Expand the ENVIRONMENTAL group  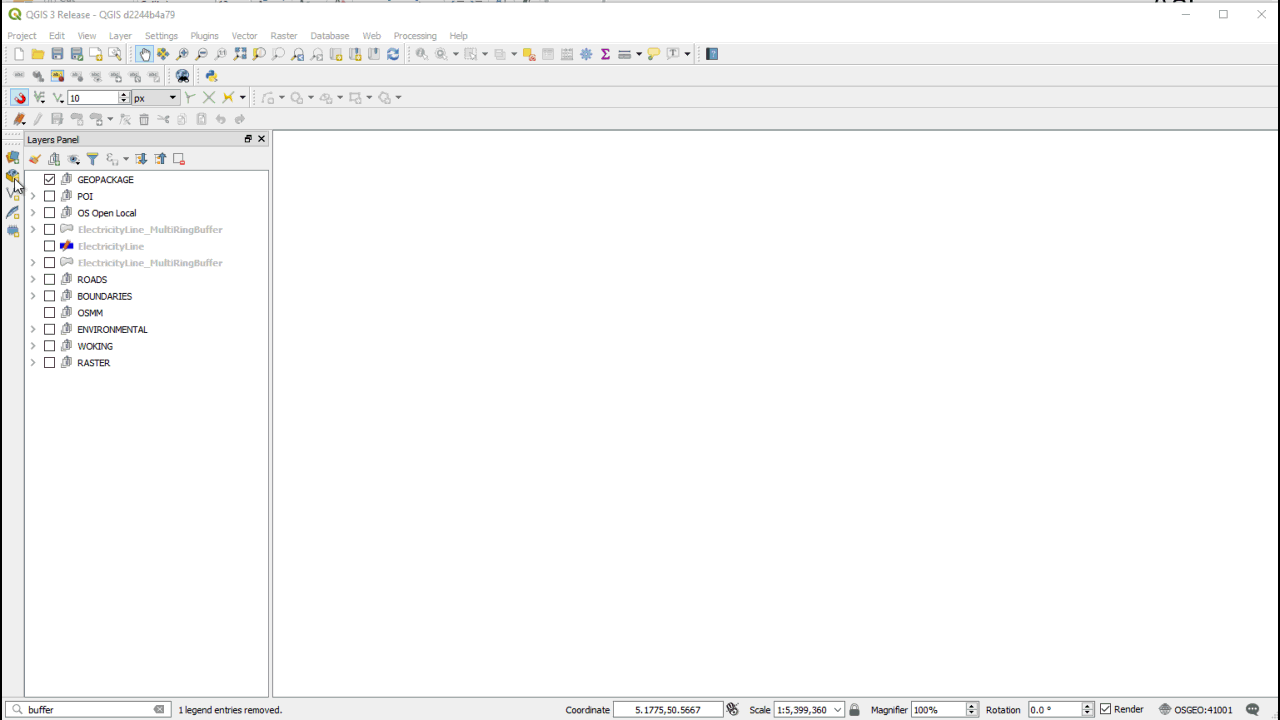click(x=33, y=330)
